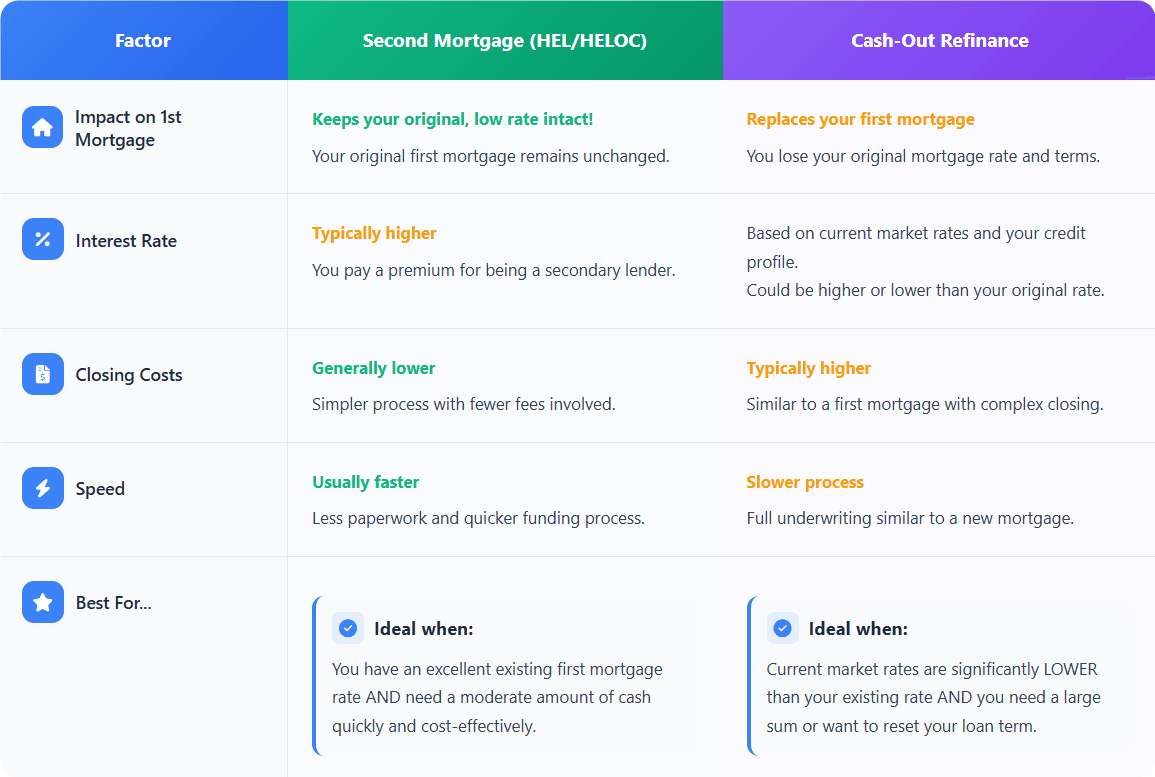This screenshot has width=1155, height=777.
Task: Click the star icon beside Best For
Action: 43,602
